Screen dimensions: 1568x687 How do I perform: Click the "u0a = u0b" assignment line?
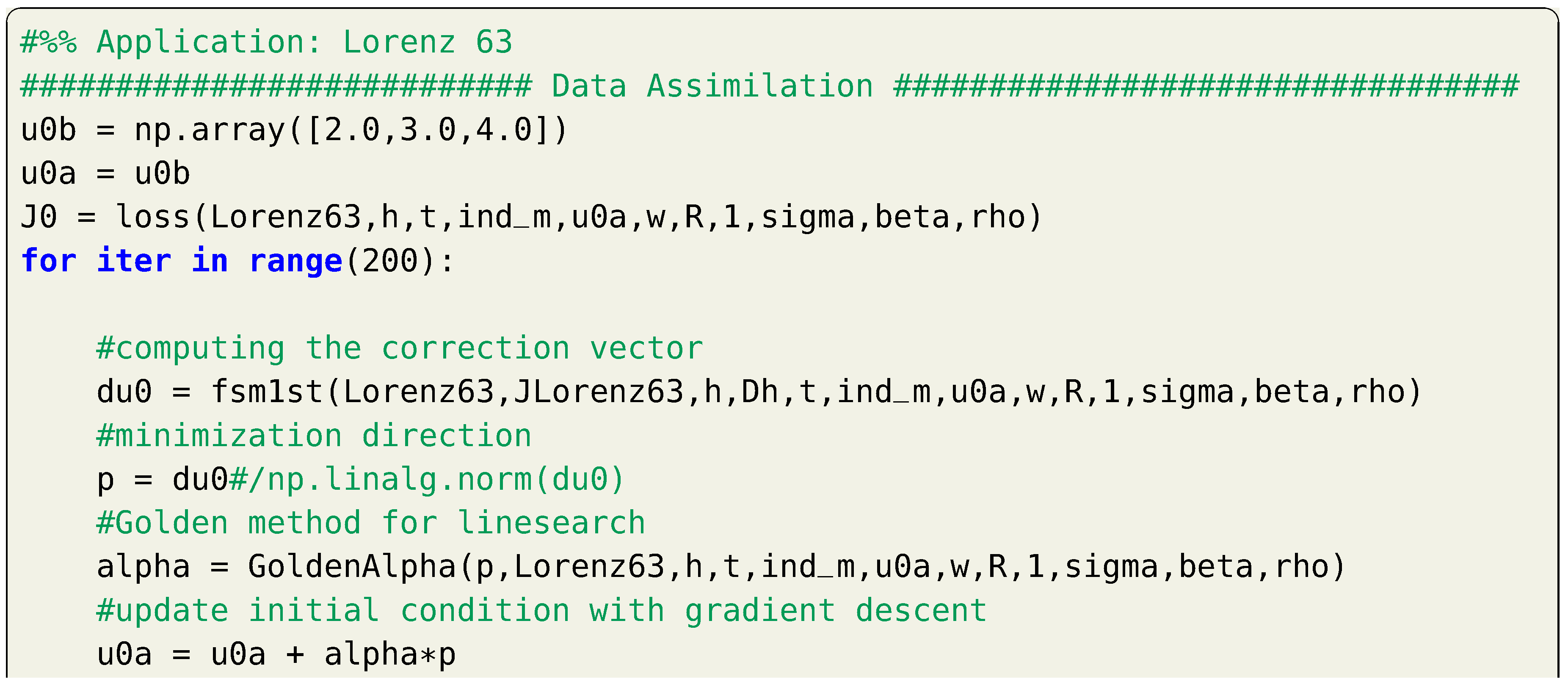(x=105, y=174)
